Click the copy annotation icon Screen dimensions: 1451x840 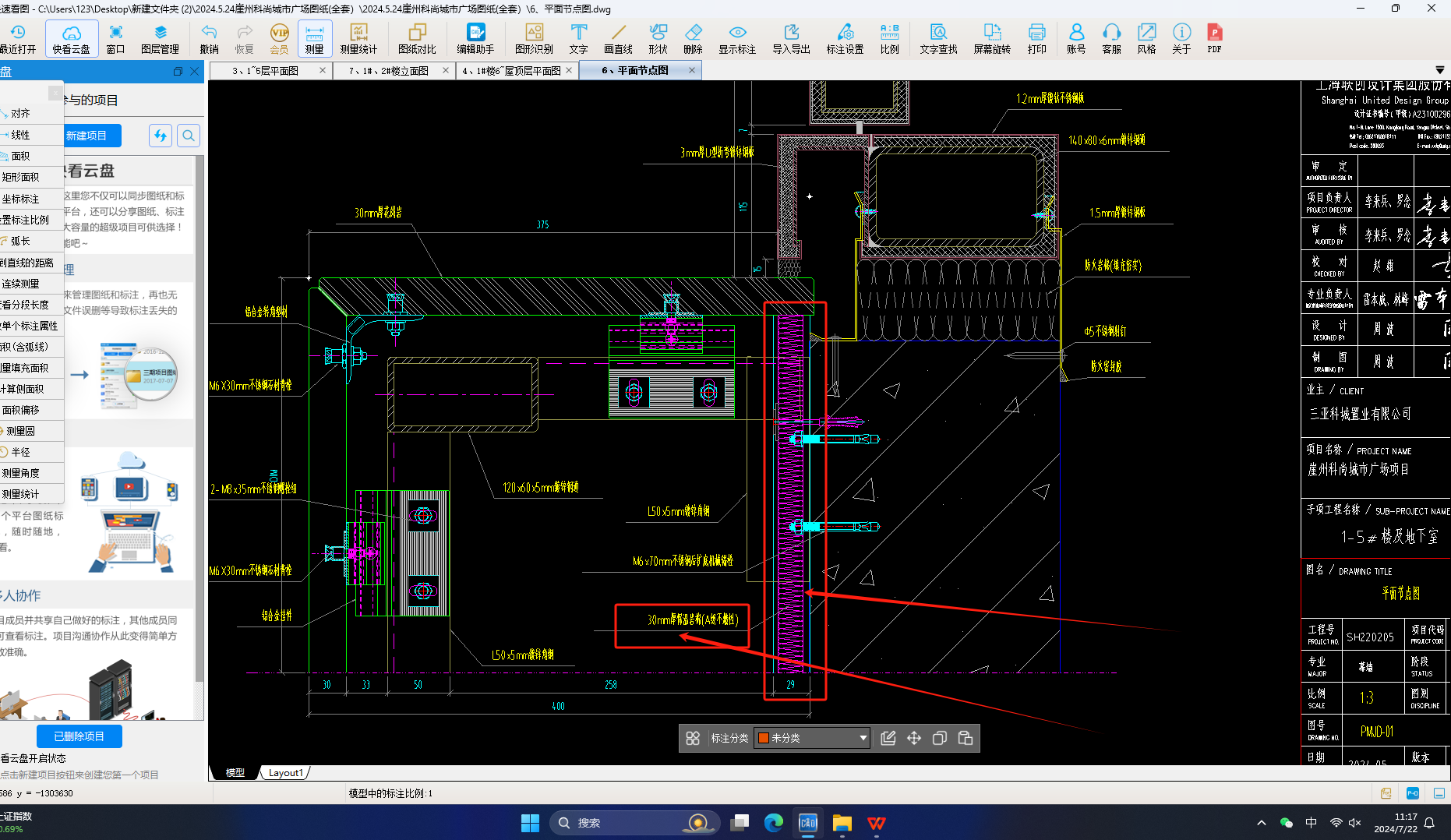click(940, 738)
